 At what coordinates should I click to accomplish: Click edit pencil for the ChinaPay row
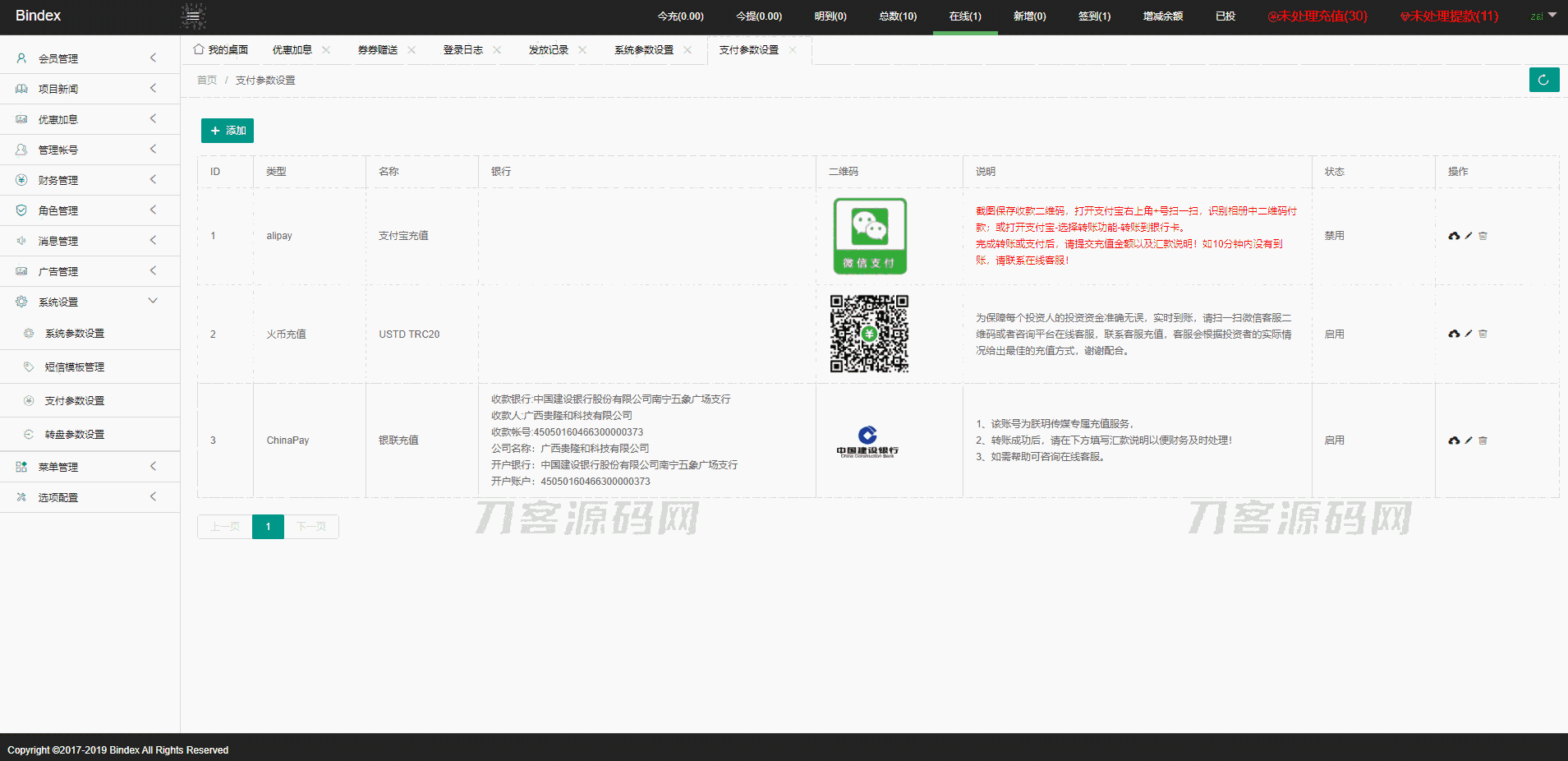pos(1469,440)
